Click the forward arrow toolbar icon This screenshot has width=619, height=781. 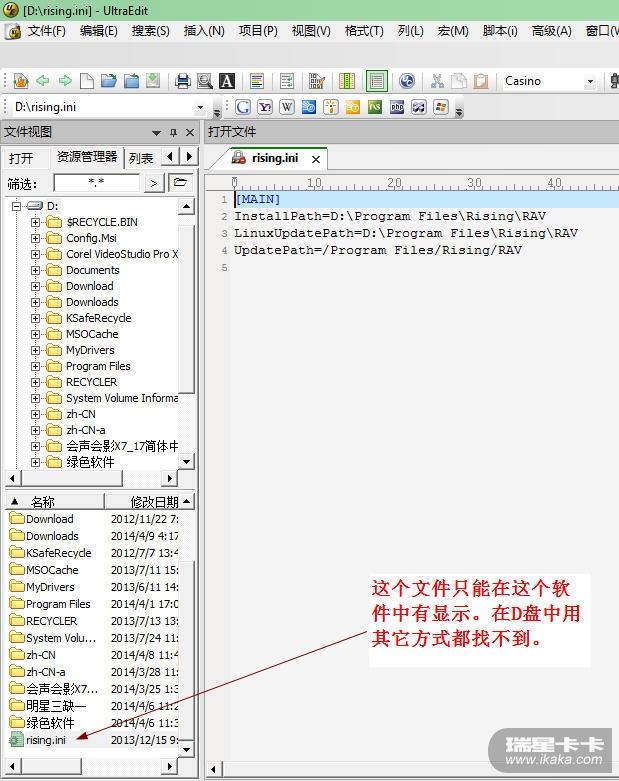65,81
